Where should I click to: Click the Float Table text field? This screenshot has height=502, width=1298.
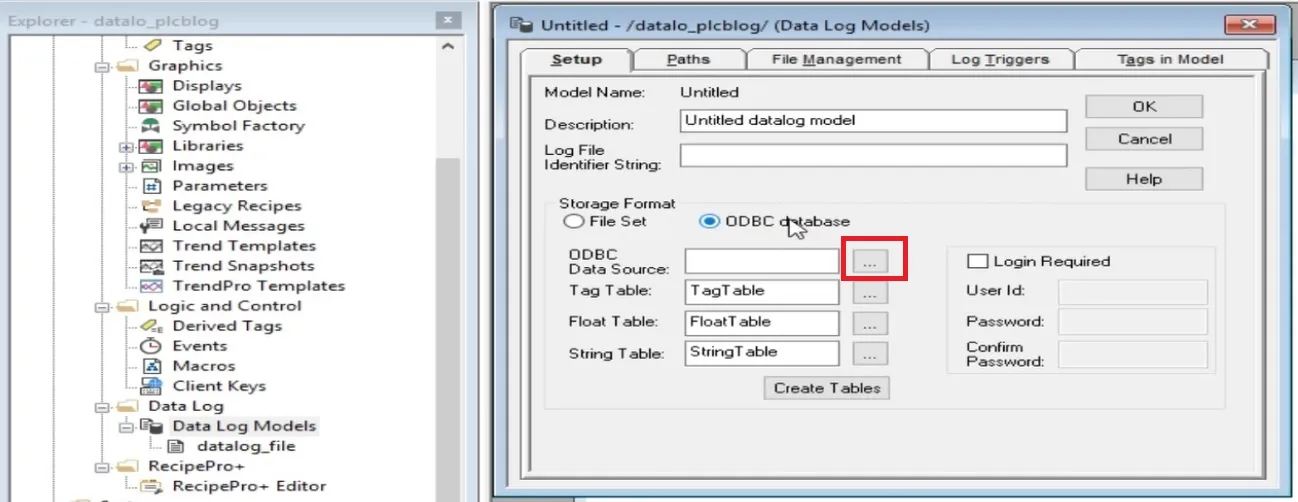[762, 322]
